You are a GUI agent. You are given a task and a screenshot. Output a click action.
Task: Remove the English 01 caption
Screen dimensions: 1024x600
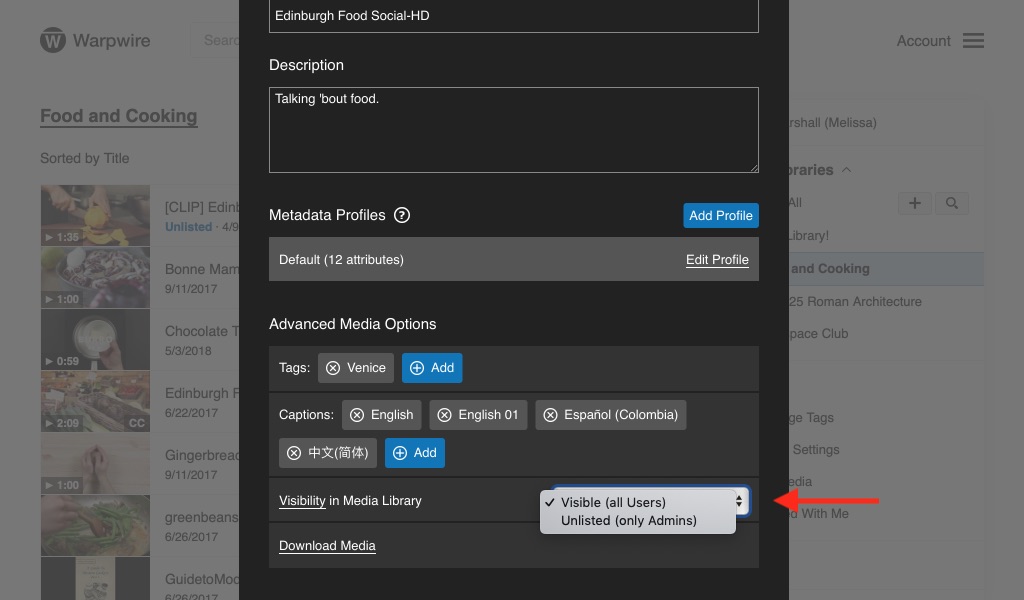point(444,415)
